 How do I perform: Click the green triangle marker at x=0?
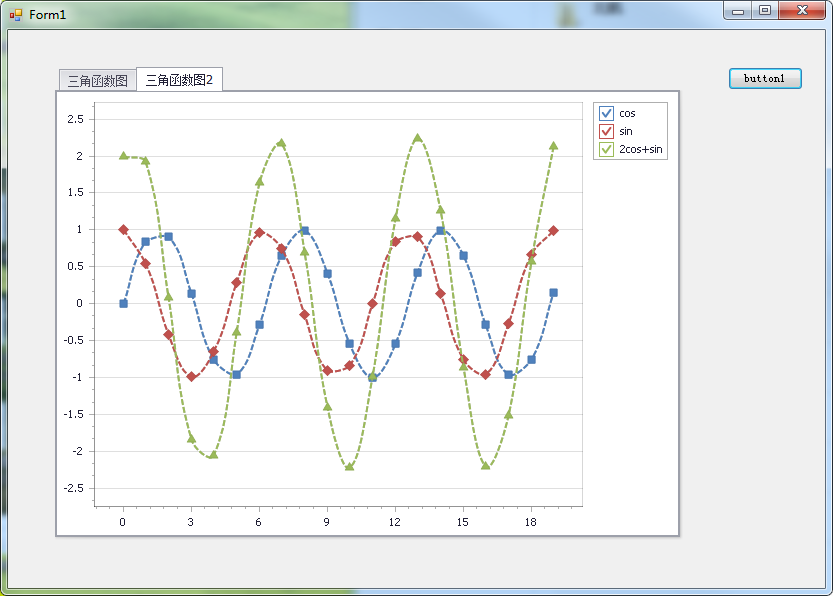tap(123, 156)
